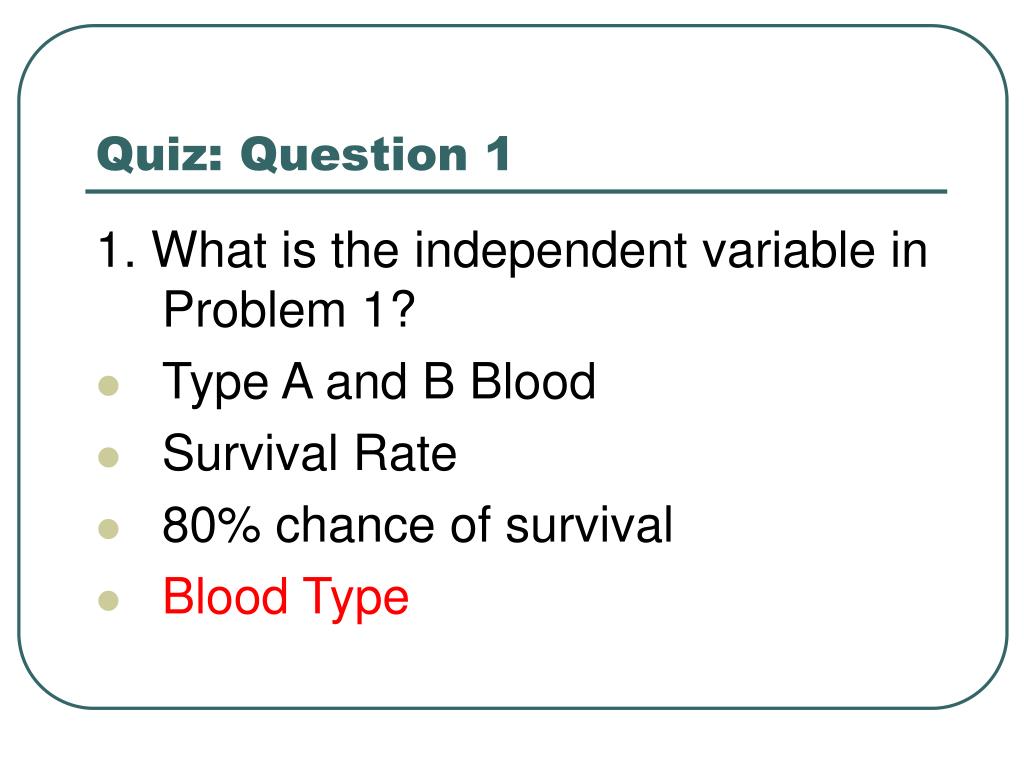
Task: Click the question number '1.' before 'What'
Action: (117, 249)
